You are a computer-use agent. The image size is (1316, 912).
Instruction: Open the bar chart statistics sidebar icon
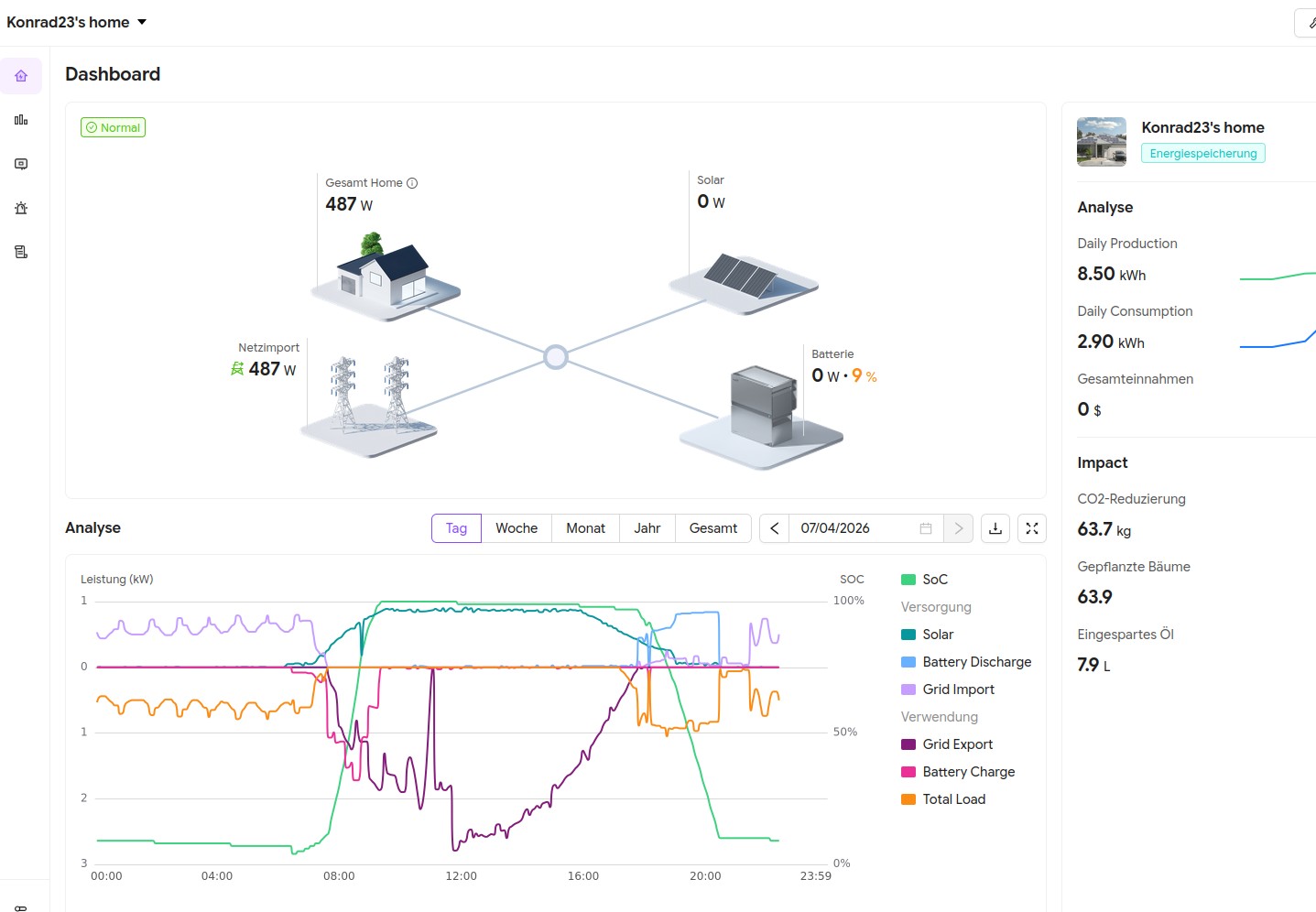tap(21, 120)
